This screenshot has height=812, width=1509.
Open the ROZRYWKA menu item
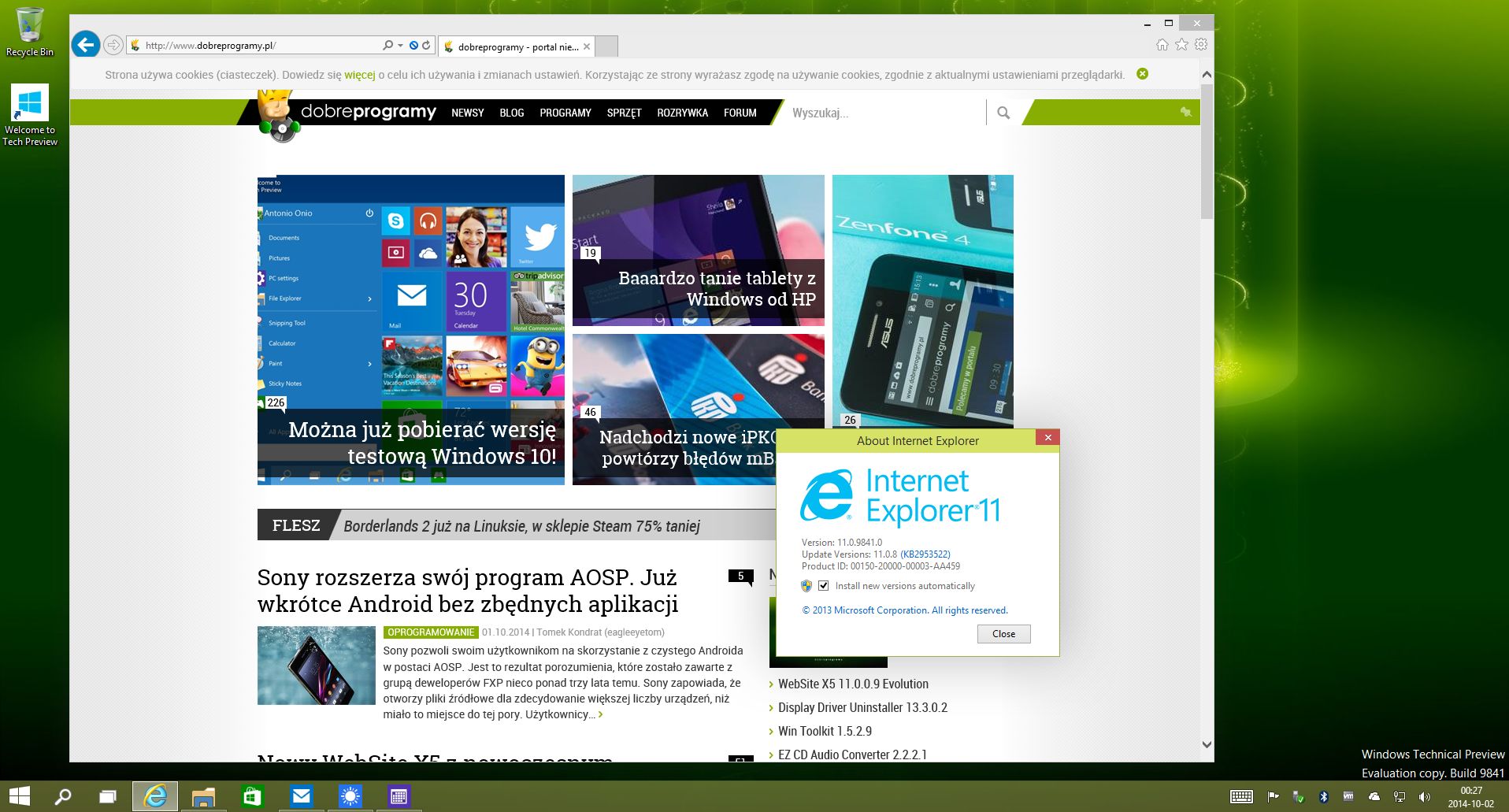[683, 113]
